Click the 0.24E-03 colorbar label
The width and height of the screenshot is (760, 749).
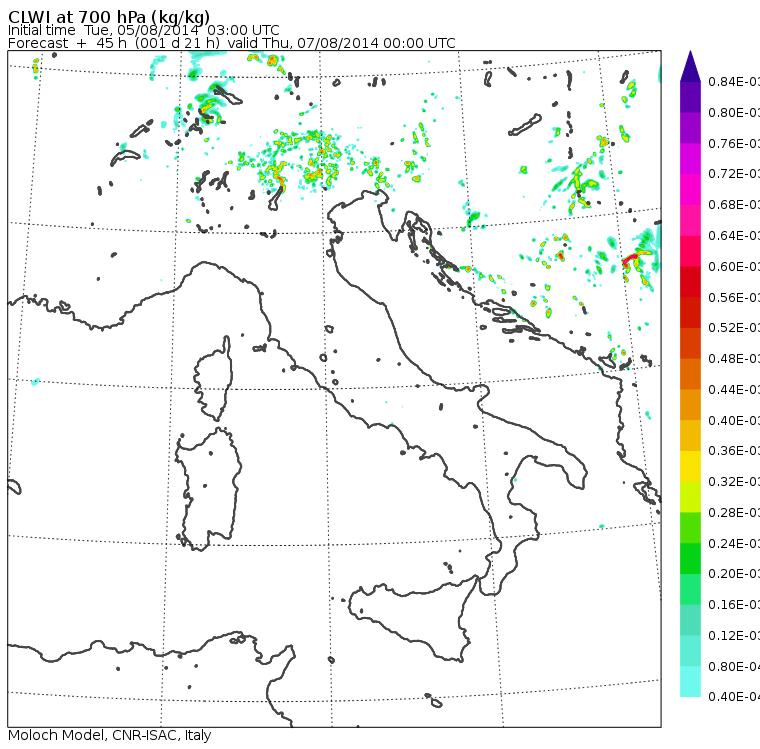[x=734, y=543]
